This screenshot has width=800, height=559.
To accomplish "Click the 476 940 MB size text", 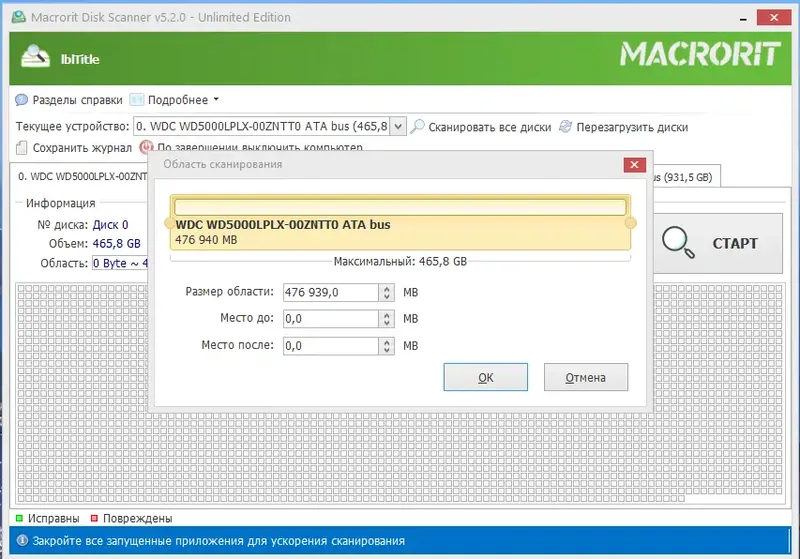I will tap(206, 240).
